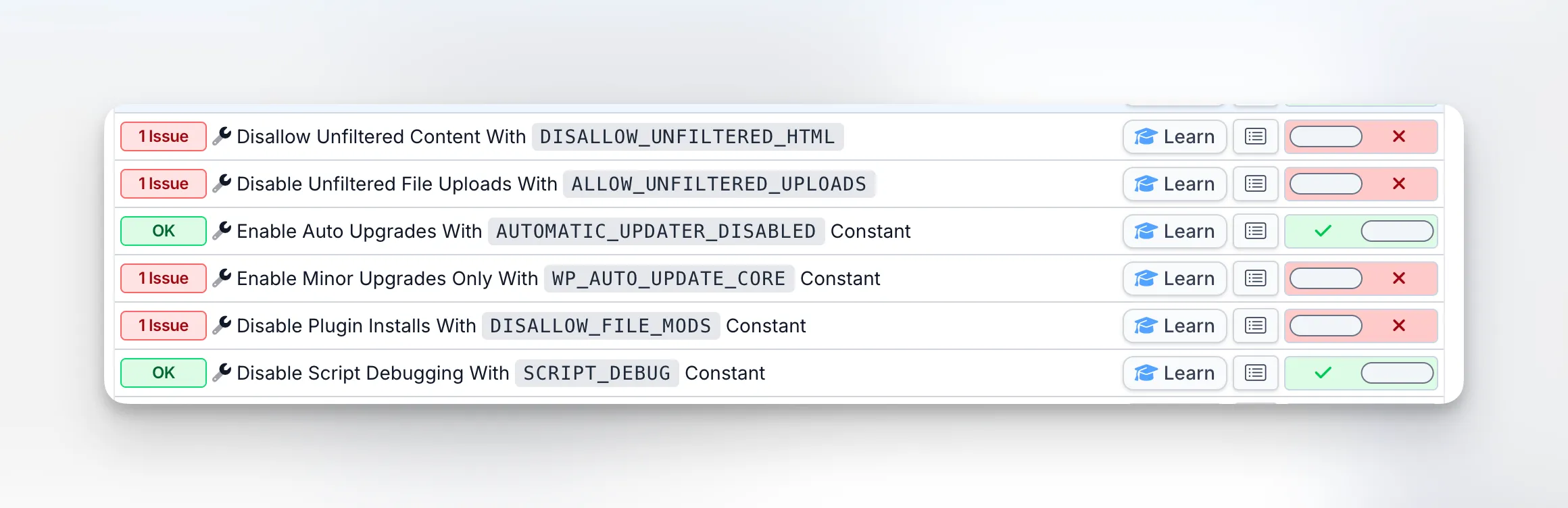Screen dimensions: 1568x508
Task: Click the wrench icon beside SCRIPT_DEBUG
Action: (223, 373)
